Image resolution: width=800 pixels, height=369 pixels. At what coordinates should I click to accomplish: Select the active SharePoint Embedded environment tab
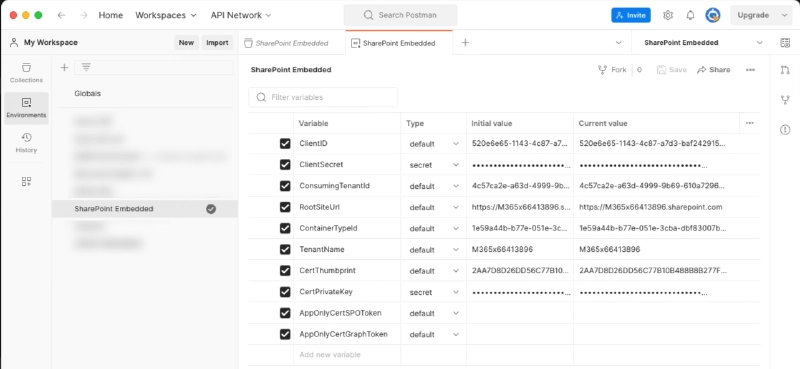pos(398,43)
